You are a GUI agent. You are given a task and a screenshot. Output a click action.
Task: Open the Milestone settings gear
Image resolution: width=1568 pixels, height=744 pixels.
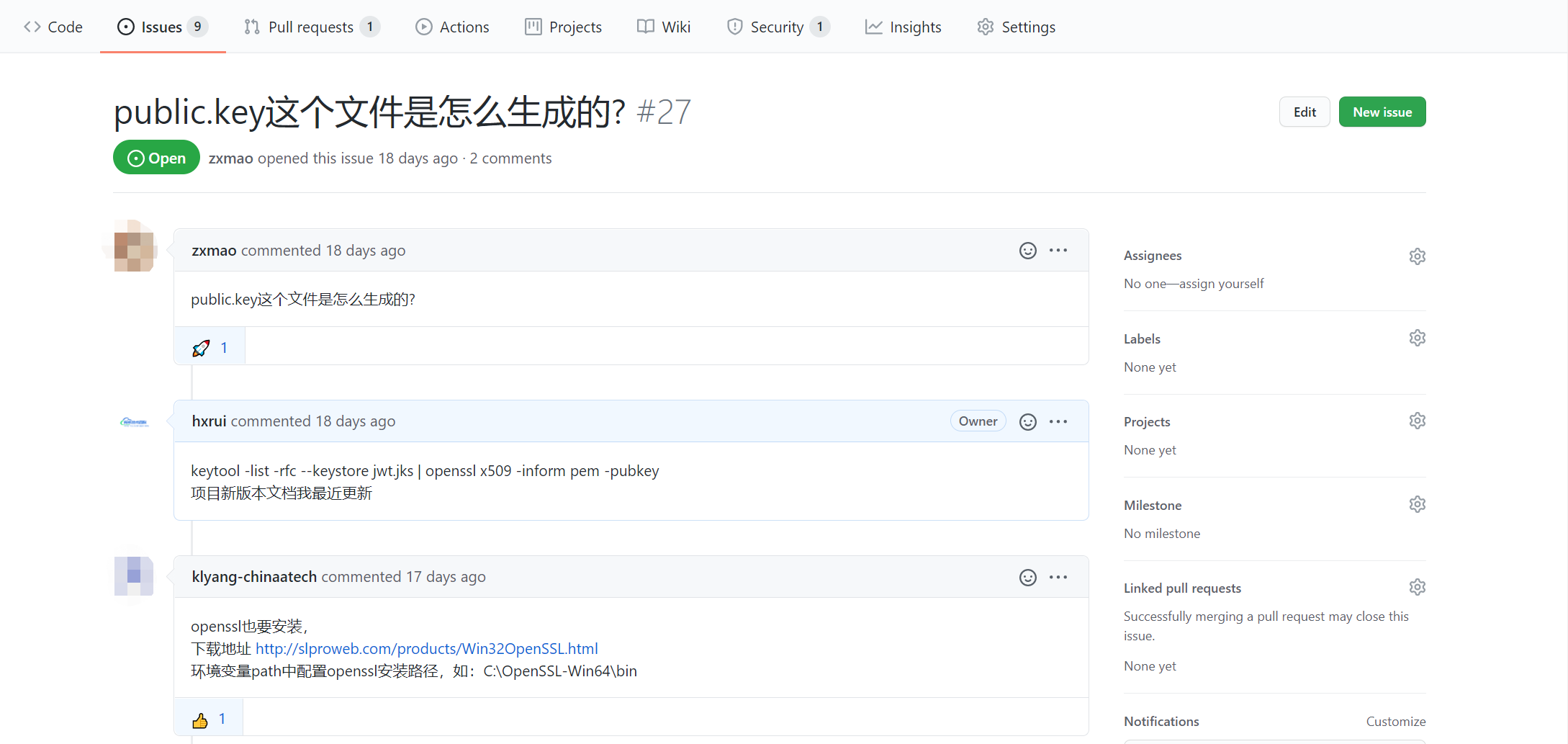pos(1417,504)
